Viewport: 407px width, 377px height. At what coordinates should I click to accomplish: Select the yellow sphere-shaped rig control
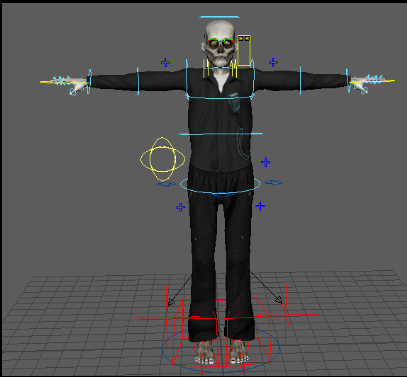coord(162,159)
